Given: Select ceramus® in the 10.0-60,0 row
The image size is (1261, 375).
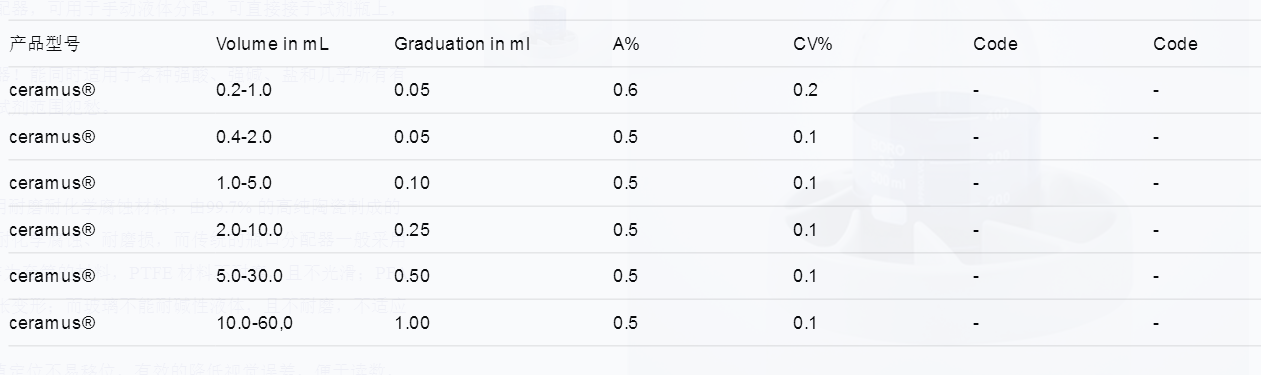Looking at the screenshot, I should pyautogui.click(x=52, y=323).
